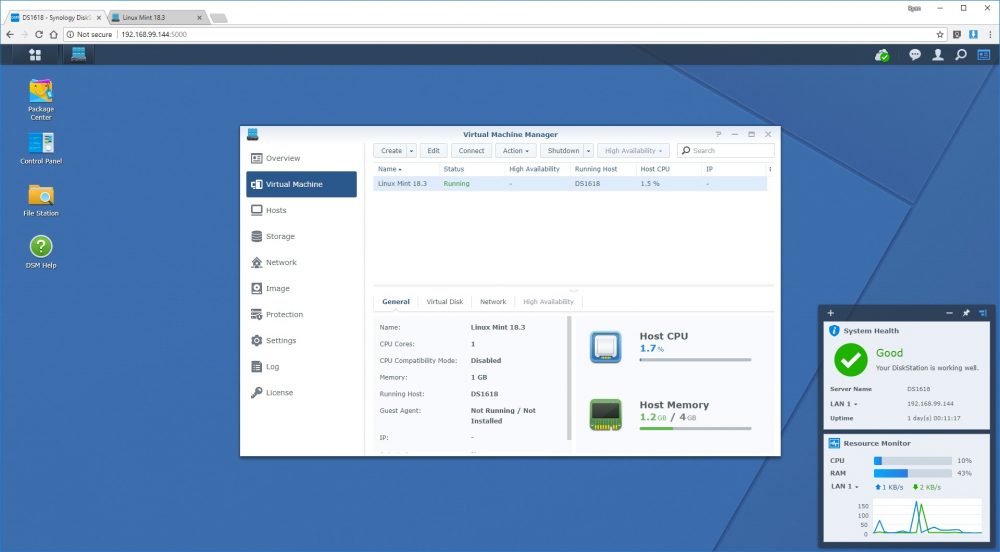Click the Connect button
This screenshot has width=1000, height=552.
[x=471, y=151]
